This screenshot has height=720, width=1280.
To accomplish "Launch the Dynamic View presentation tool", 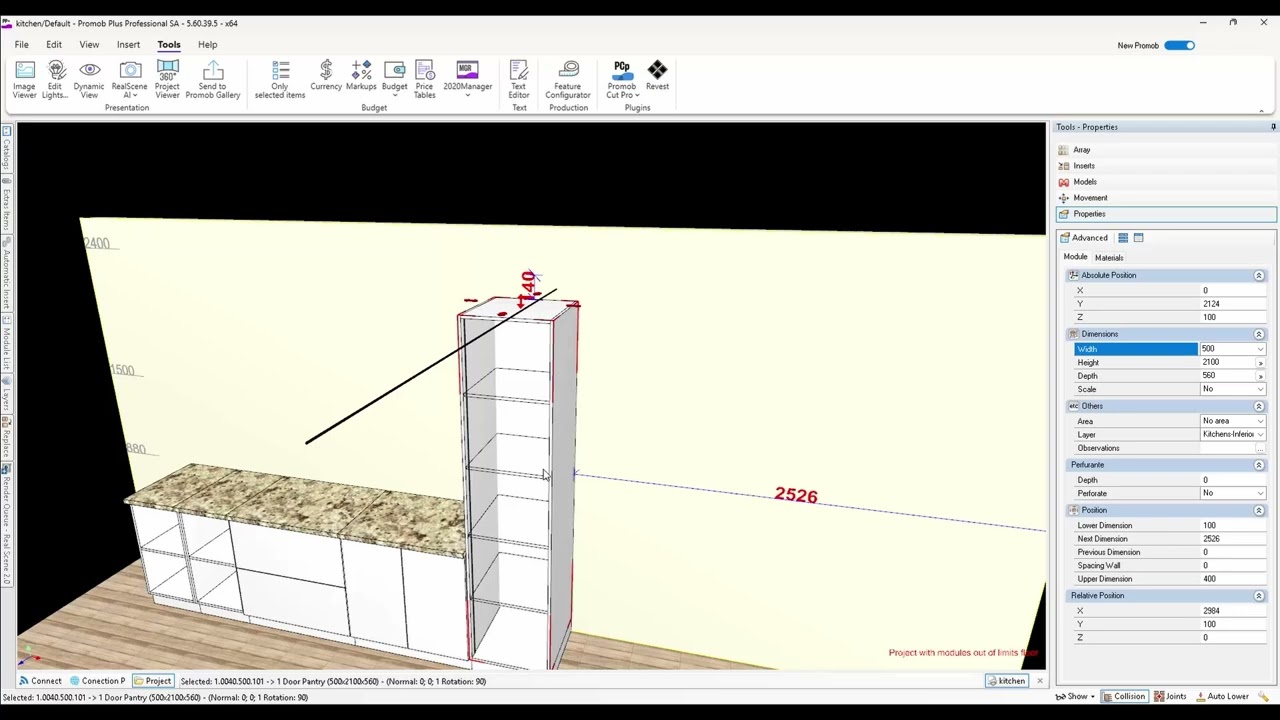I will [x=89, y=79].
